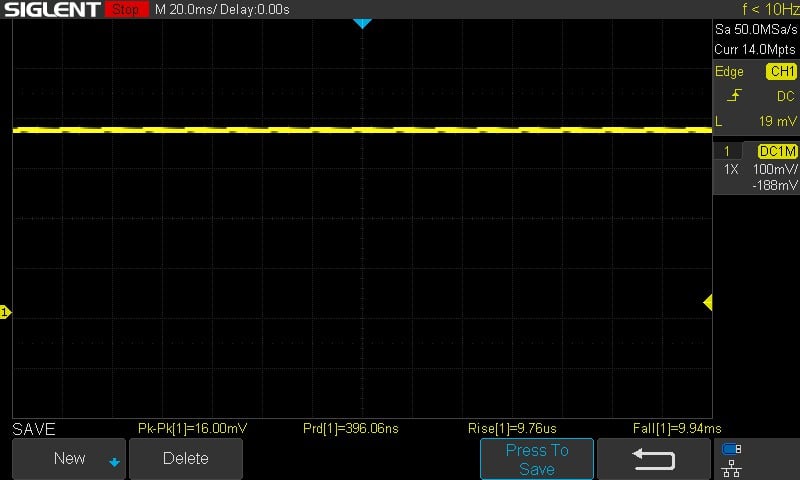Click the yellow channel 1 waveform trace

pos(362,130)
